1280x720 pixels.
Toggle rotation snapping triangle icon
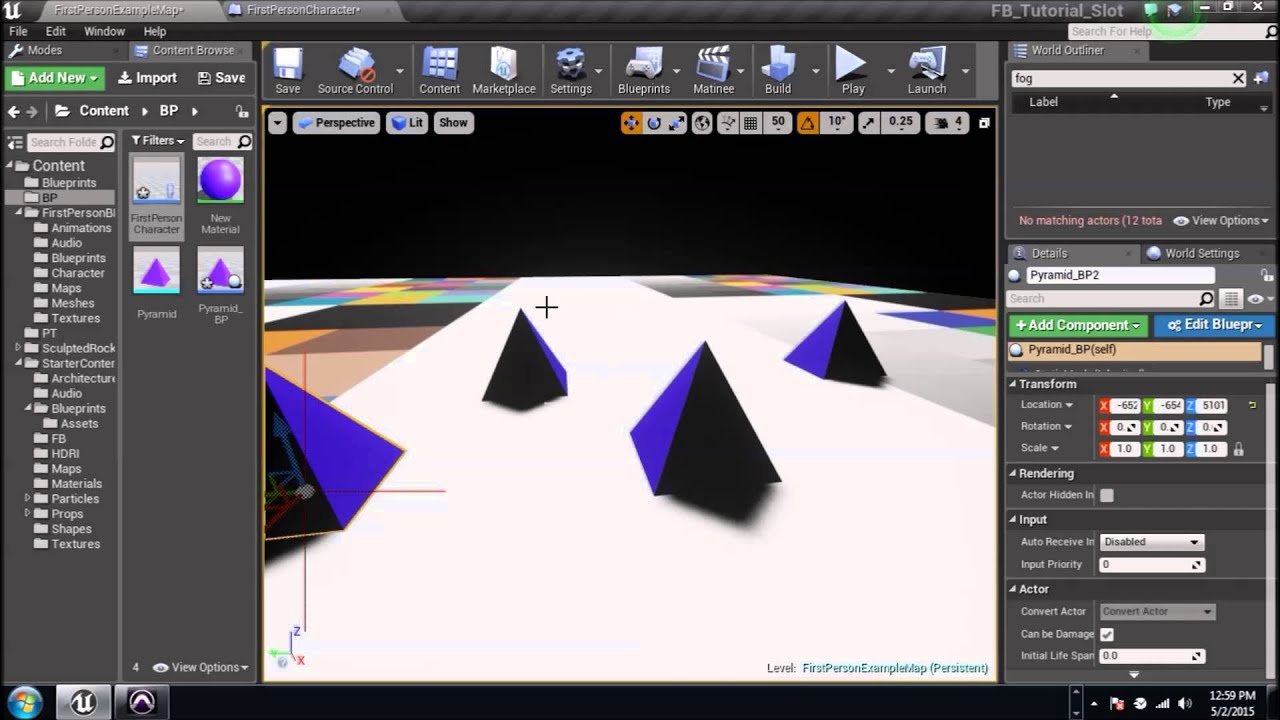tap(807, 123)
